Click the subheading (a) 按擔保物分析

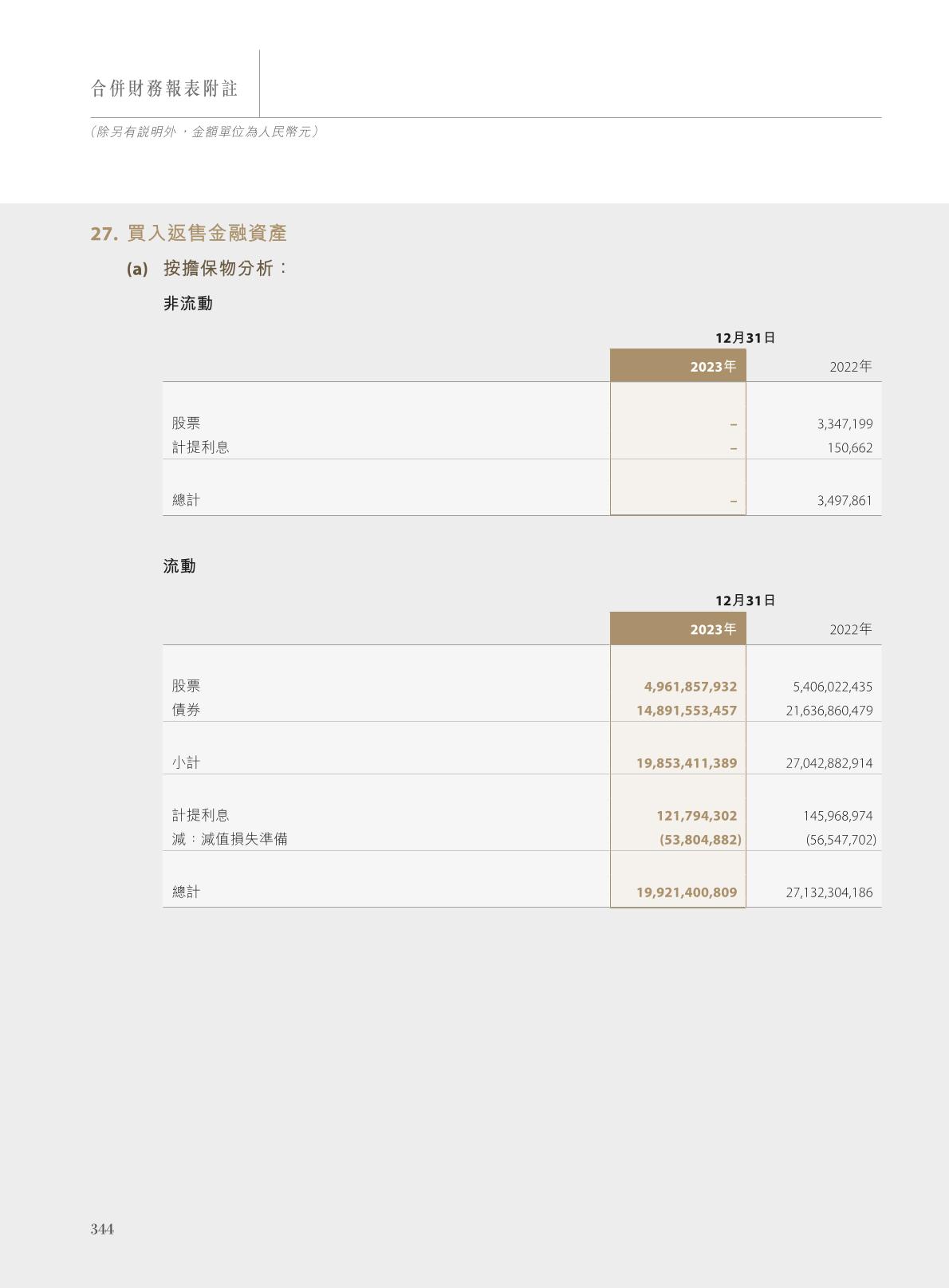207,269
